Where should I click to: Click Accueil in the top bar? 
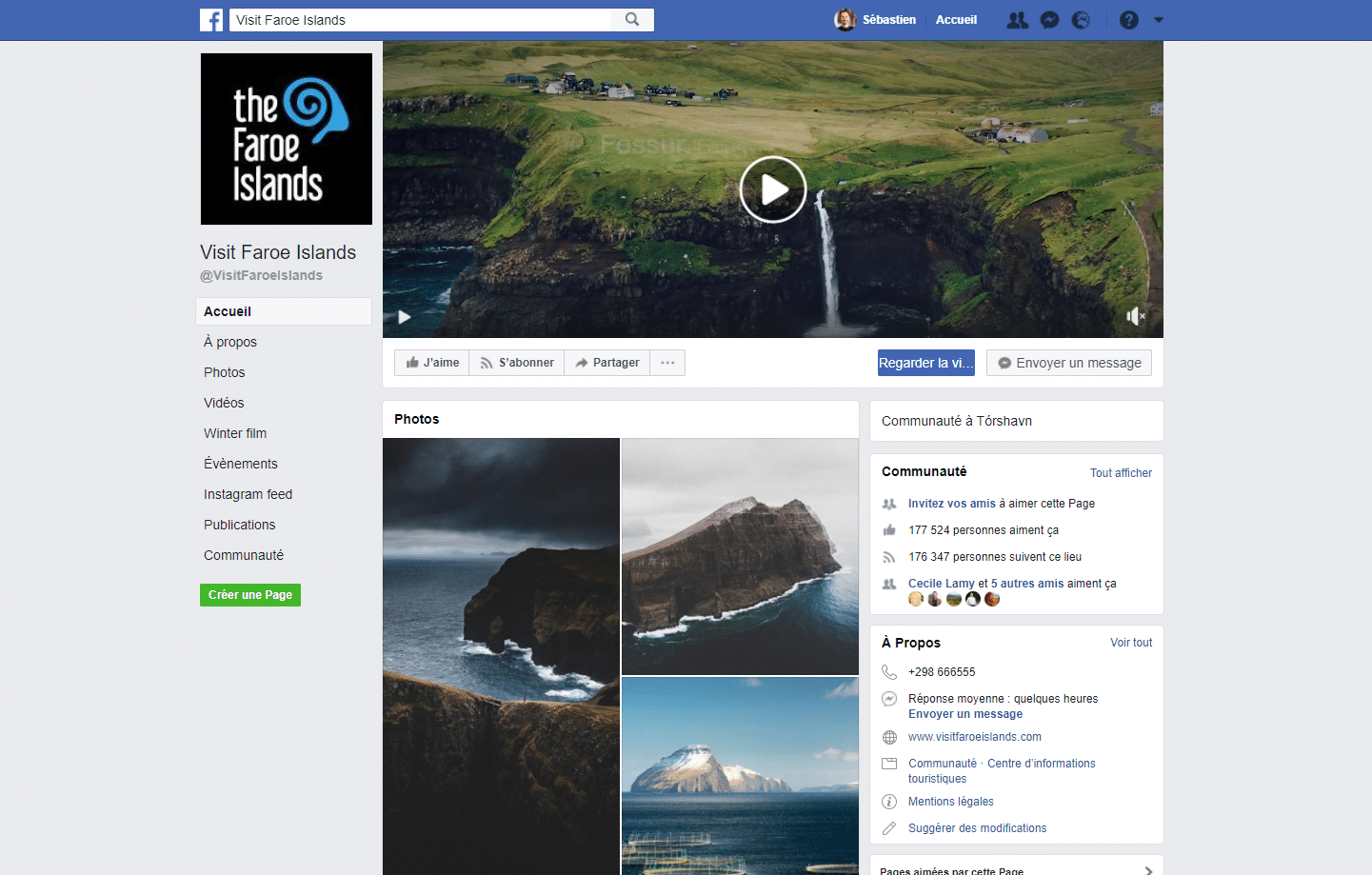click(956, 20)
